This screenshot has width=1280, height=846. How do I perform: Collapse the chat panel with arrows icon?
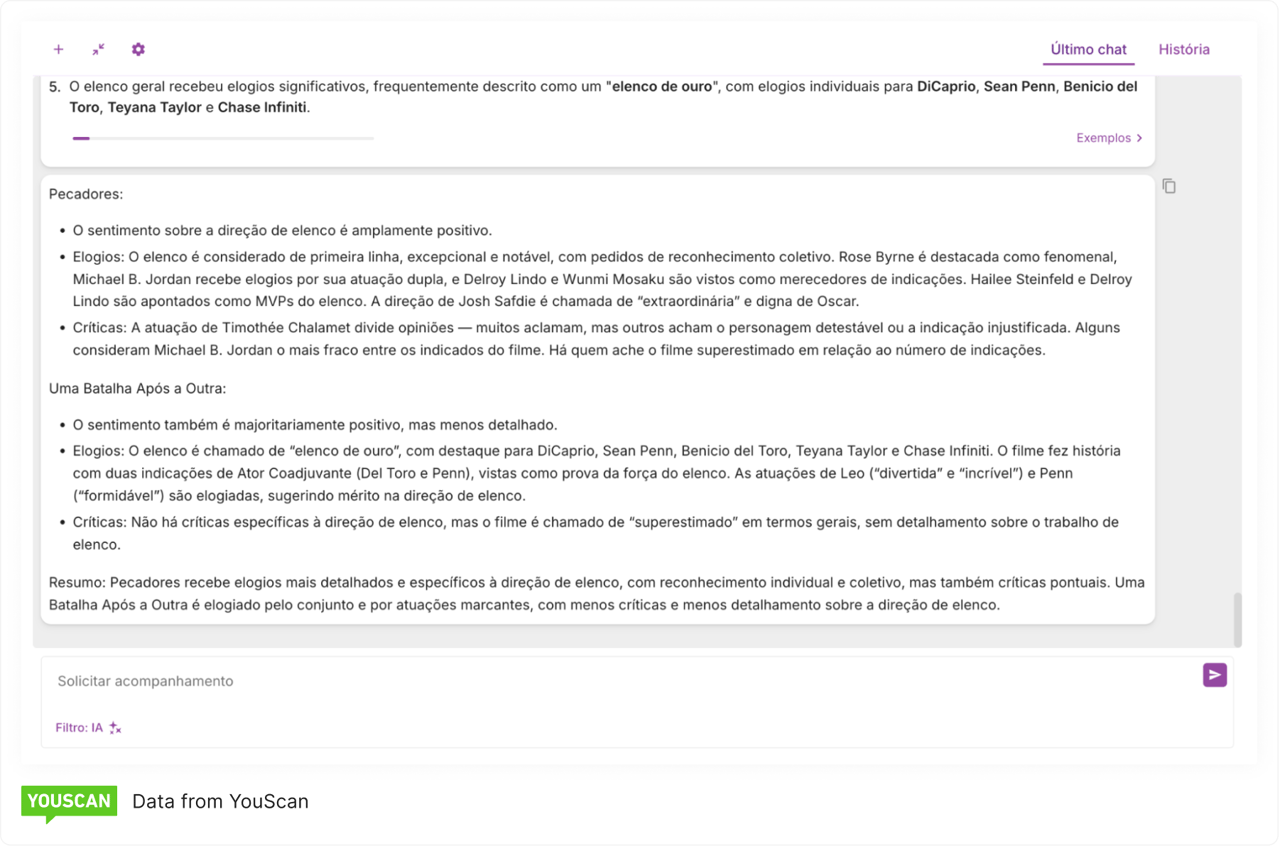[98, 49]
